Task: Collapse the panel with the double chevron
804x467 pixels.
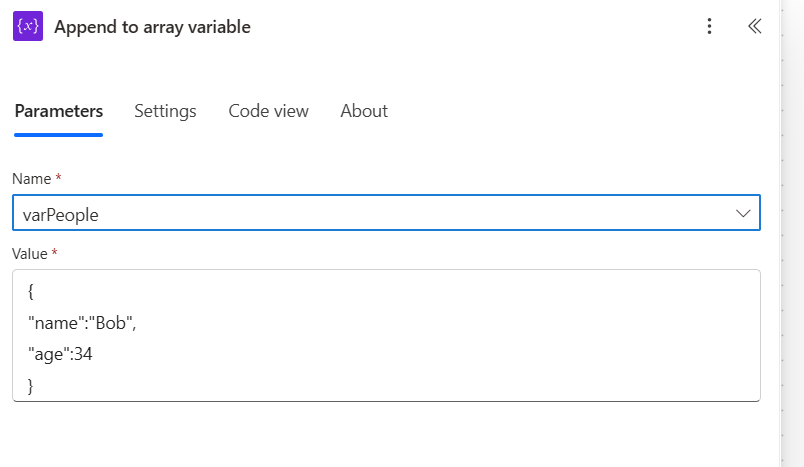Action: [755, 27]
